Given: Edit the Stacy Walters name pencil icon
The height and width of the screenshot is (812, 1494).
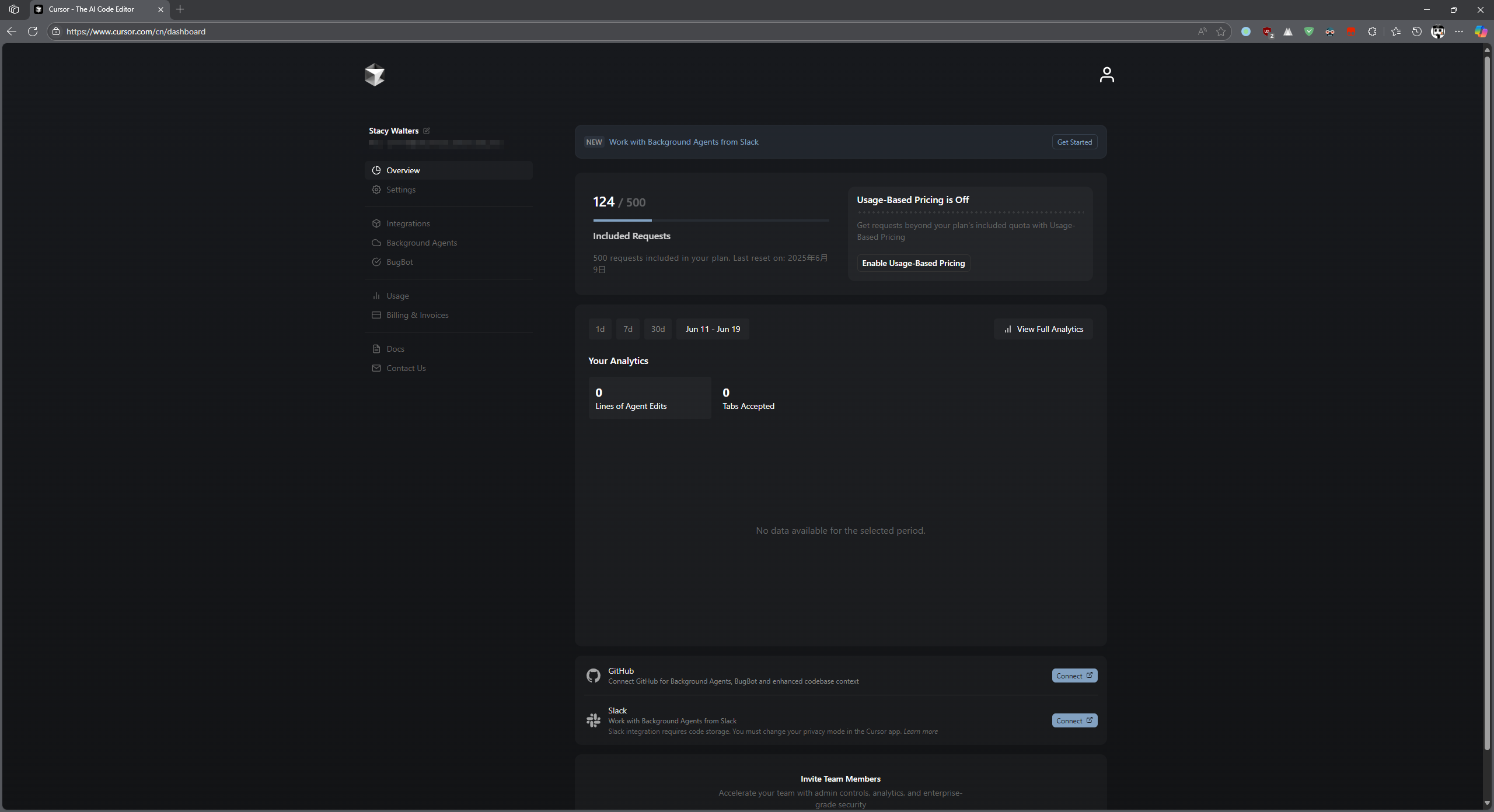Looking at the screenshot, I should click(x=426, y=131).
